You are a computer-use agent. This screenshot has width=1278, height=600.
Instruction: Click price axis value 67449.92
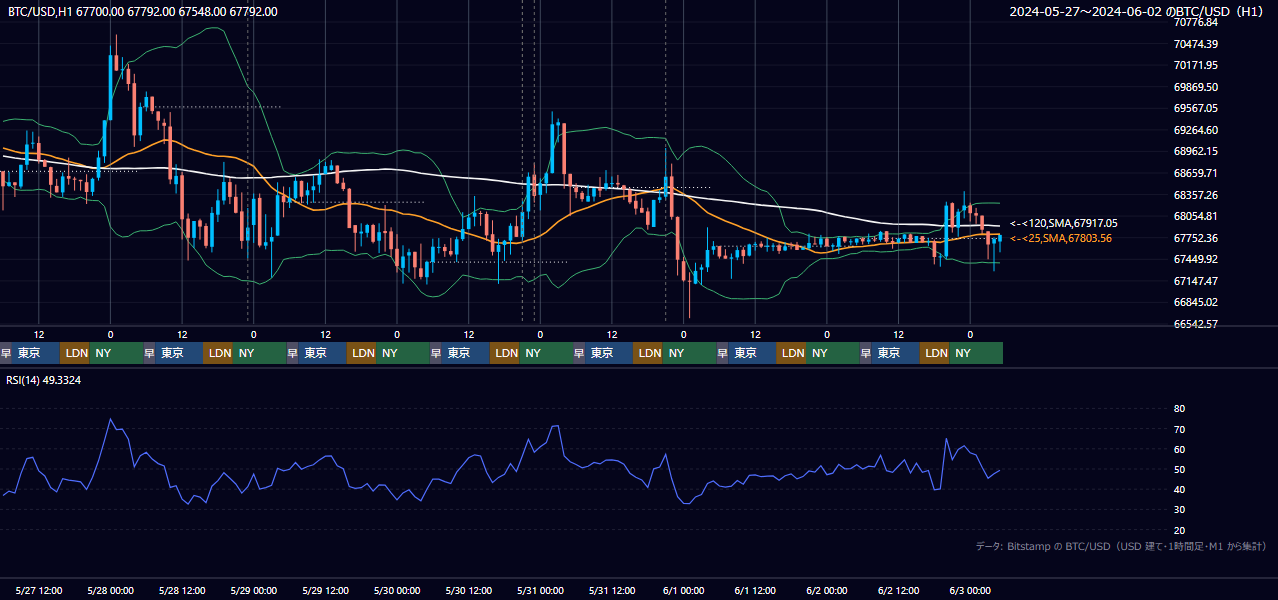coord(1195,259)
